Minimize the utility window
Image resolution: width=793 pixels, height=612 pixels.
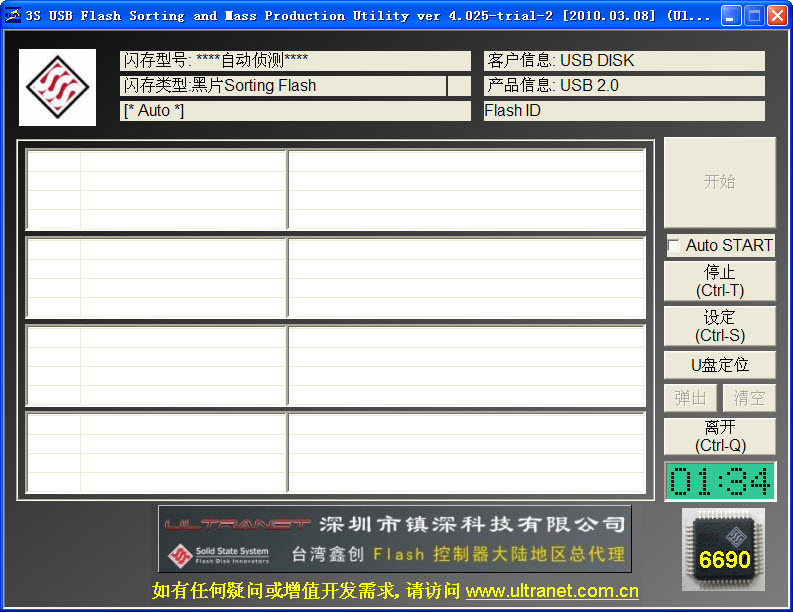[732, 16]
